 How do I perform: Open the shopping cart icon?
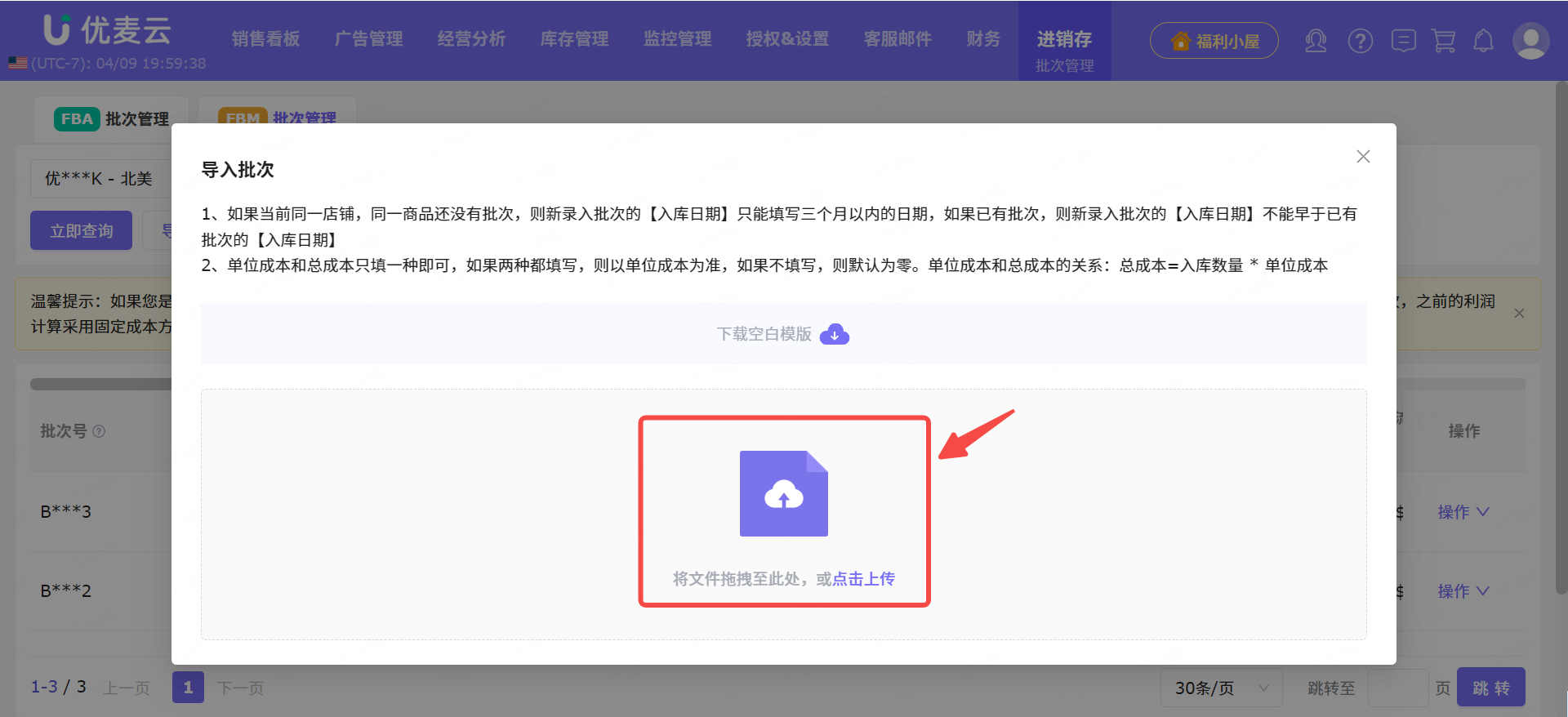click(1443, 41)
